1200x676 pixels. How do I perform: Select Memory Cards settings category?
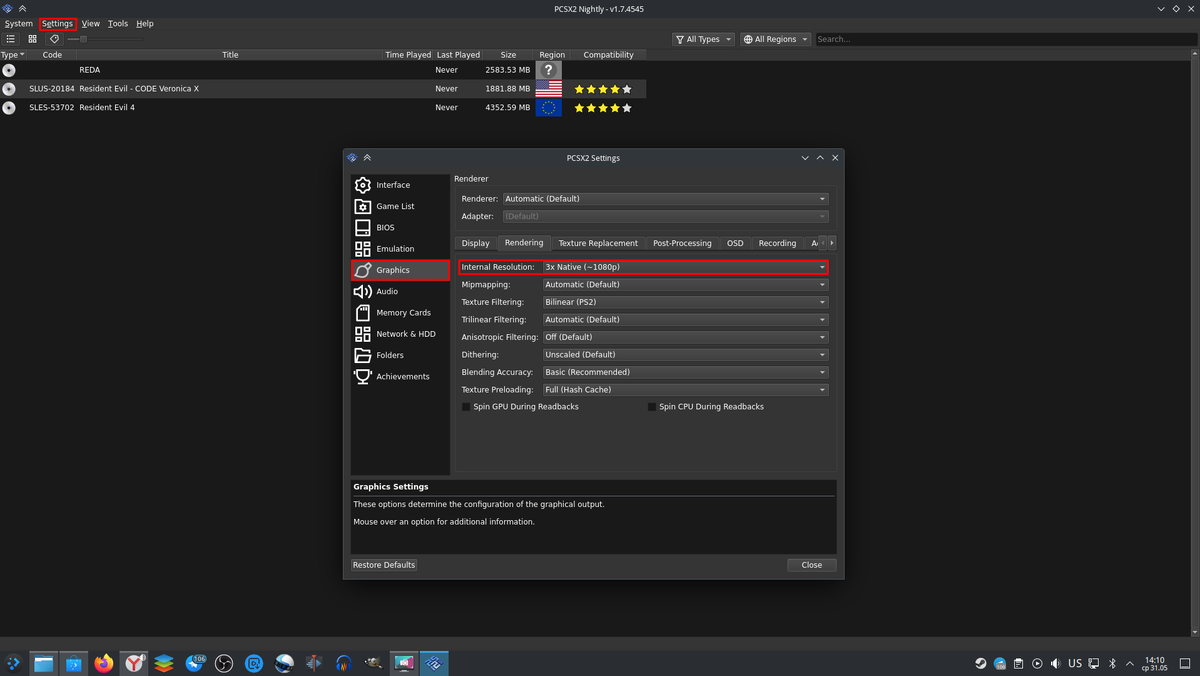click(400, 312)
